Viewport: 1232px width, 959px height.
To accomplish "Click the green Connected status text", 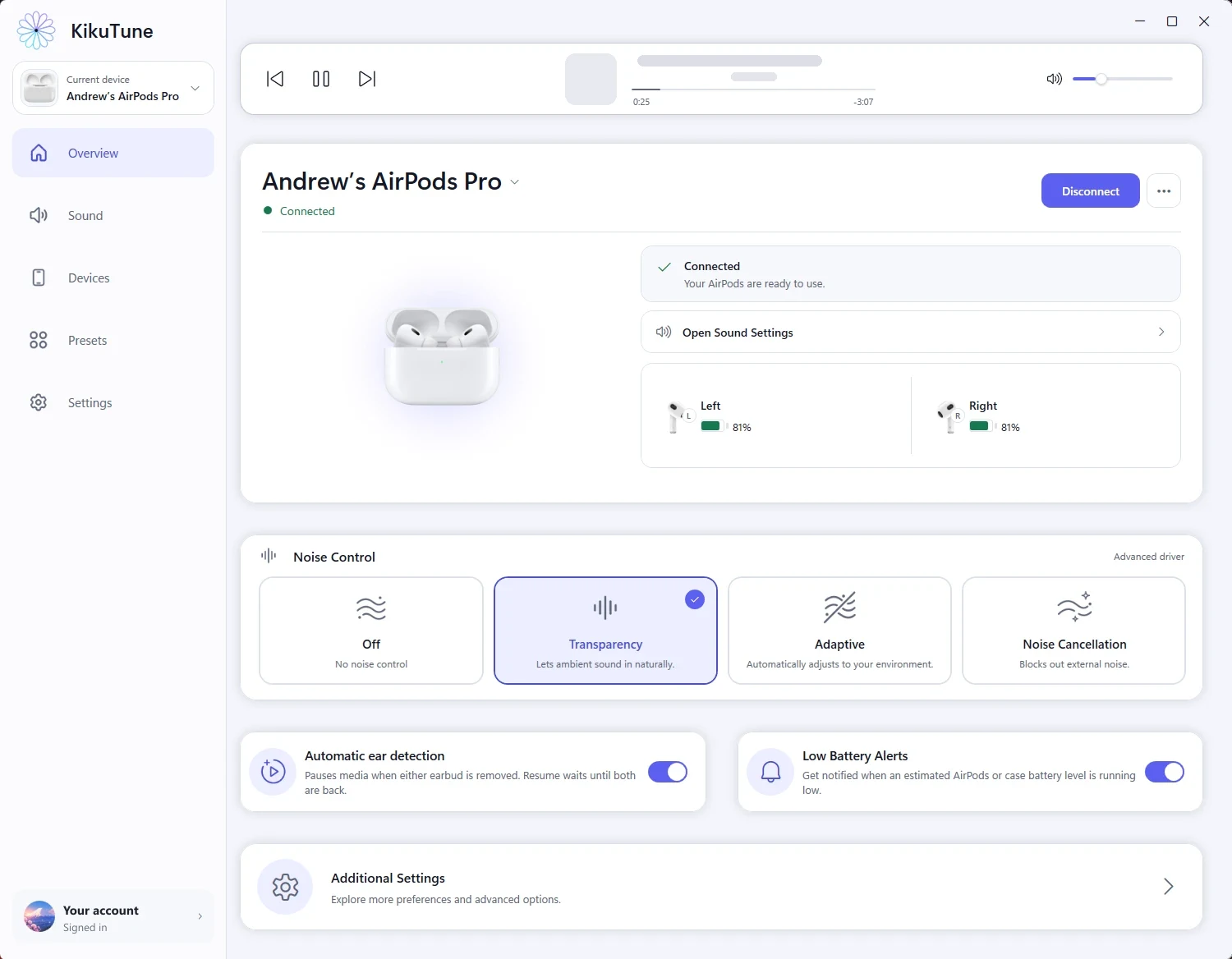I will point(307,211).
